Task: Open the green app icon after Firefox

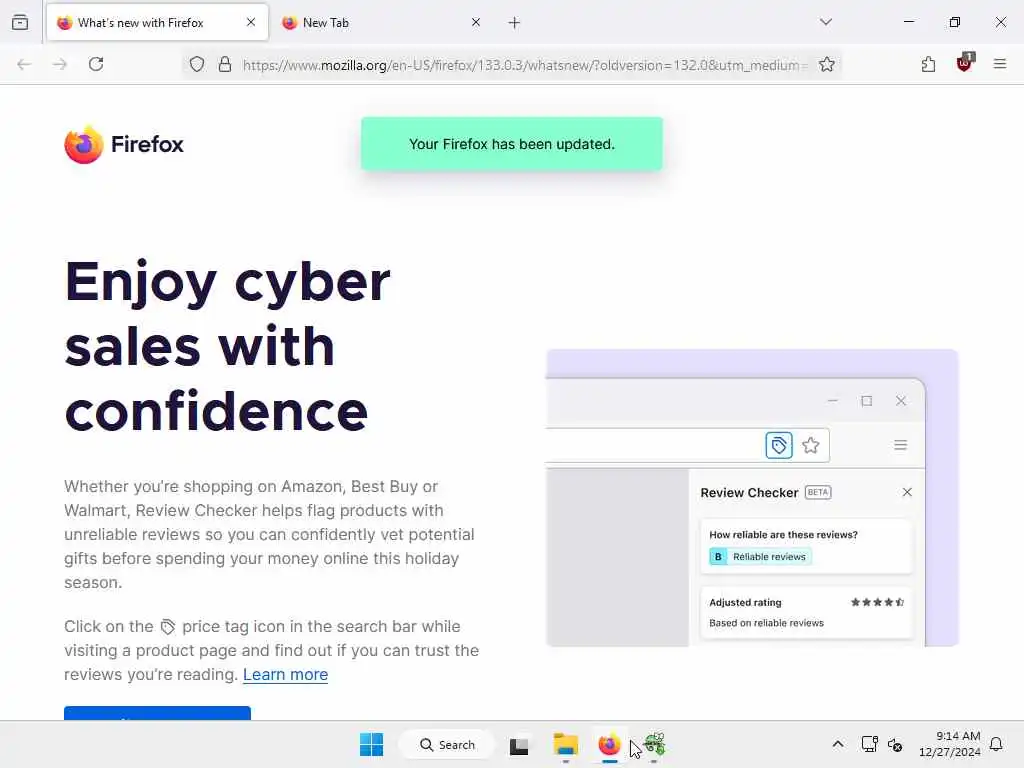Action: (654, 745)
